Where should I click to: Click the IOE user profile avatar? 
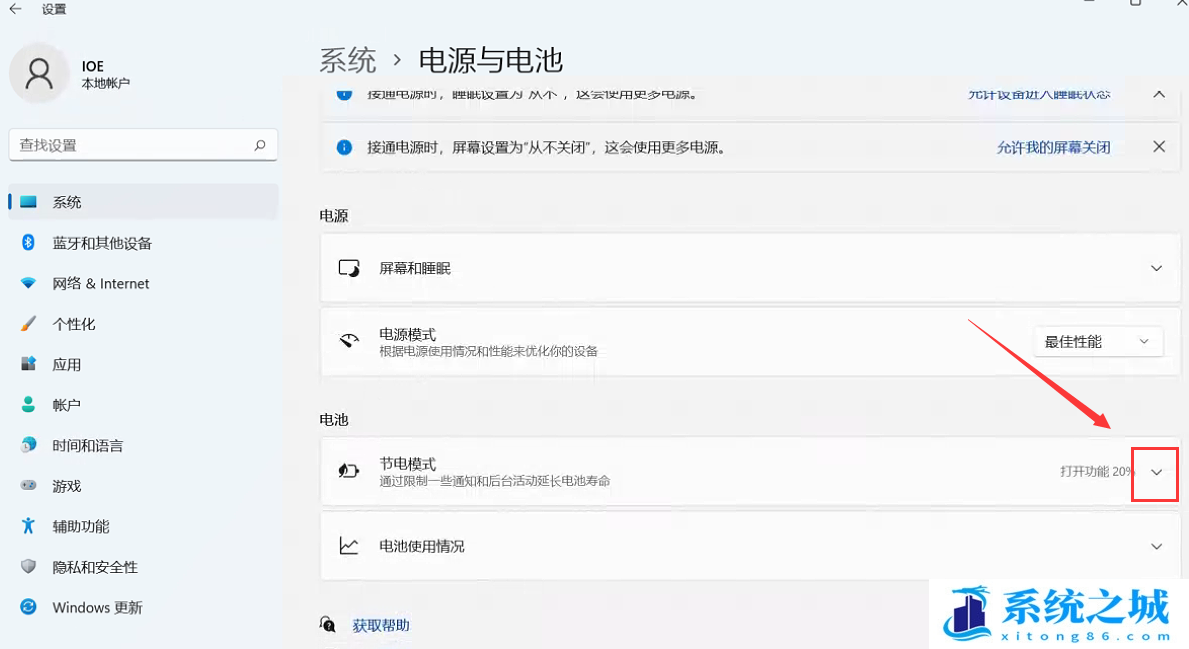(39, 73)
